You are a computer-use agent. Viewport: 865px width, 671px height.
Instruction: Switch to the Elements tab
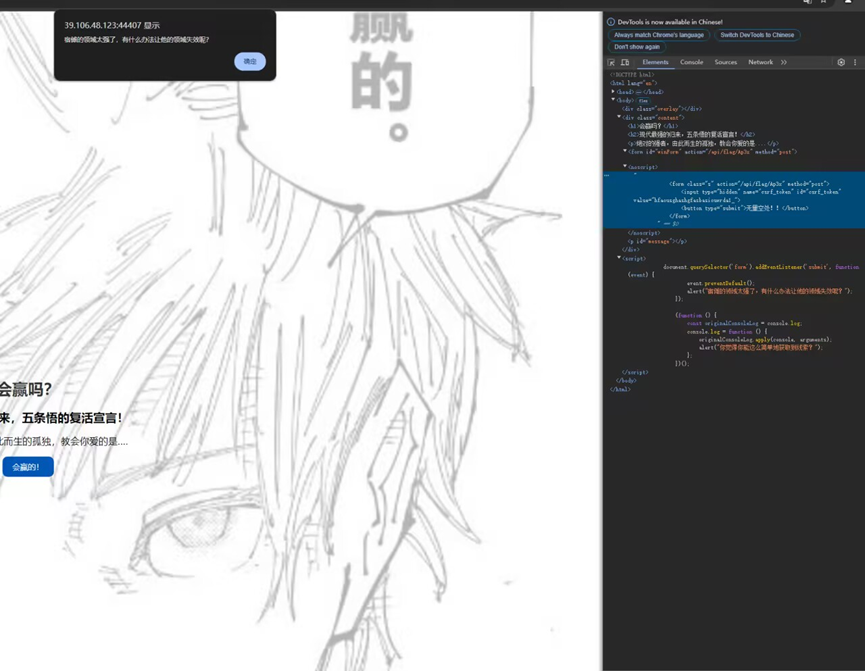point(655,62)
